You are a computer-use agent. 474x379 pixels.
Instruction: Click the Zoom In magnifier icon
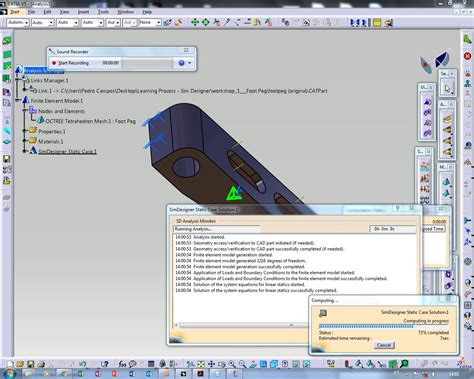click(232, 364)
